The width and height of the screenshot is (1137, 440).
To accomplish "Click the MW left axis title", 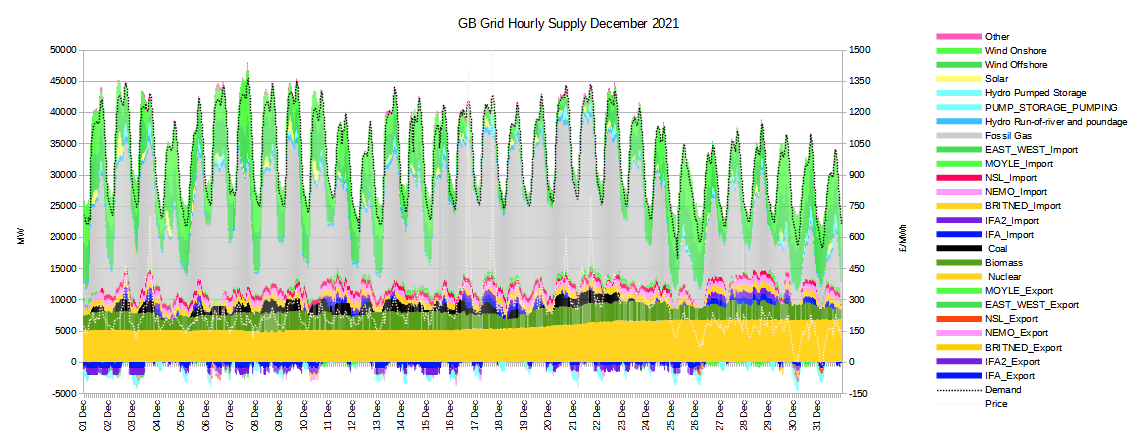I will tap(20, 241).
